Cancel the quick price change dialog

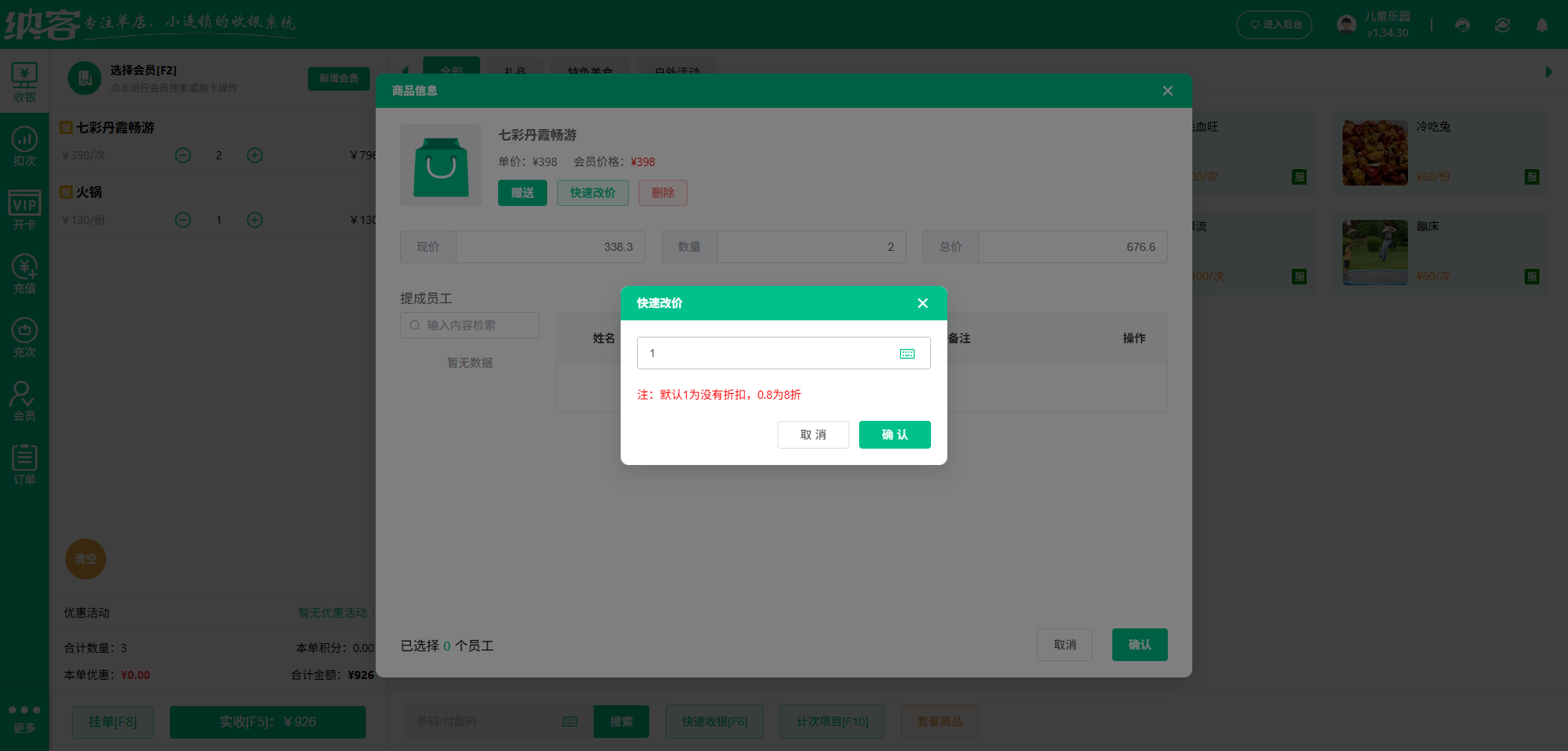[813, 435]
